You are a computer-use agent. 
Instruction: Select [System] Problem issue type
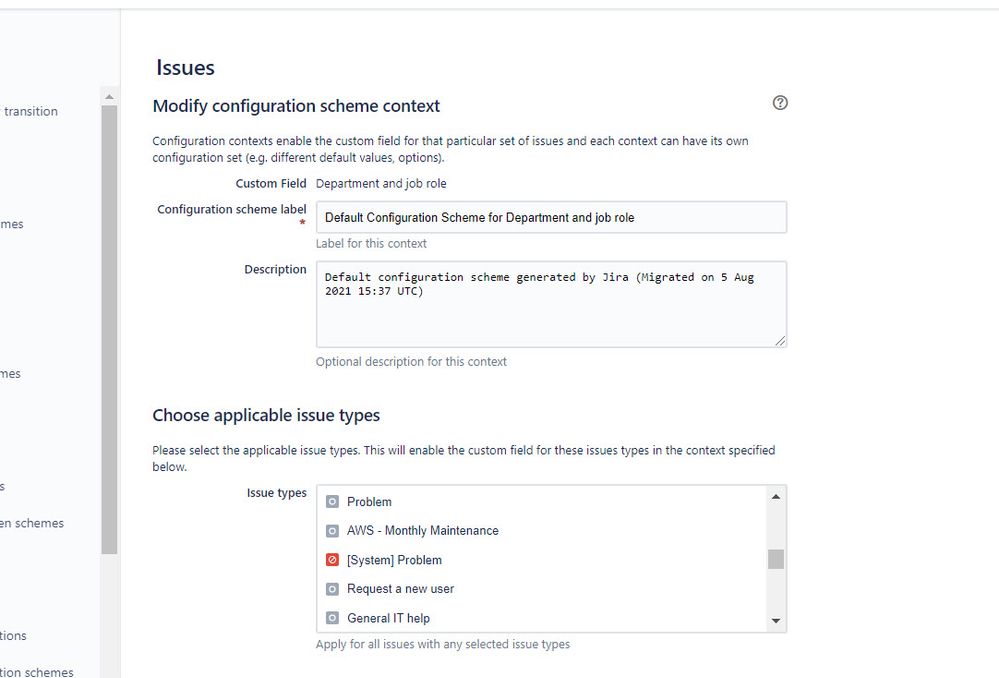394,560
